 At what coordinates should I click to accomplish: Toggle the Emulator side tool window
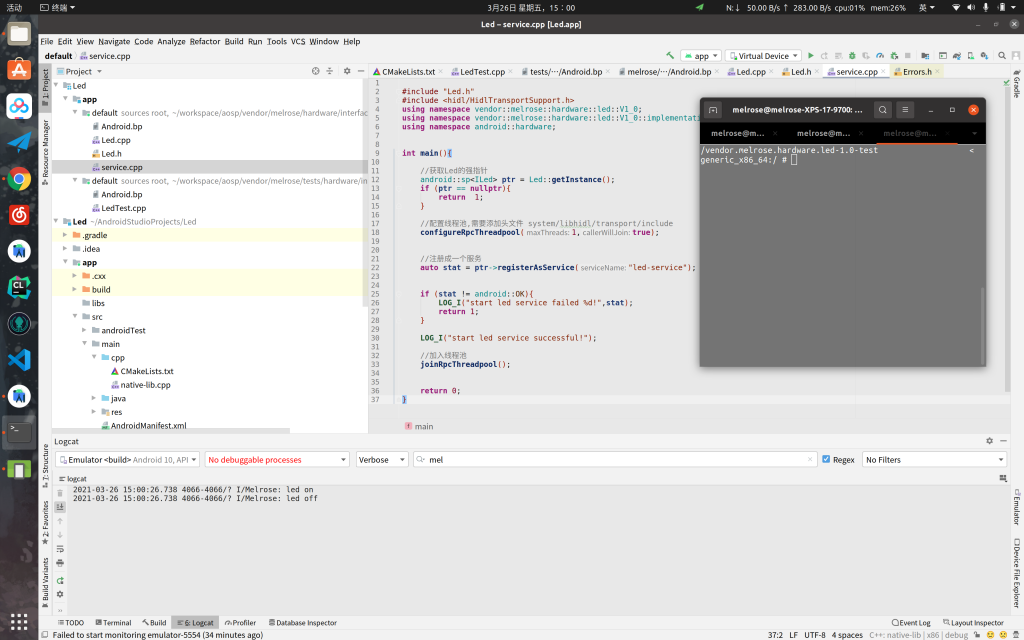click(1016, 507)
